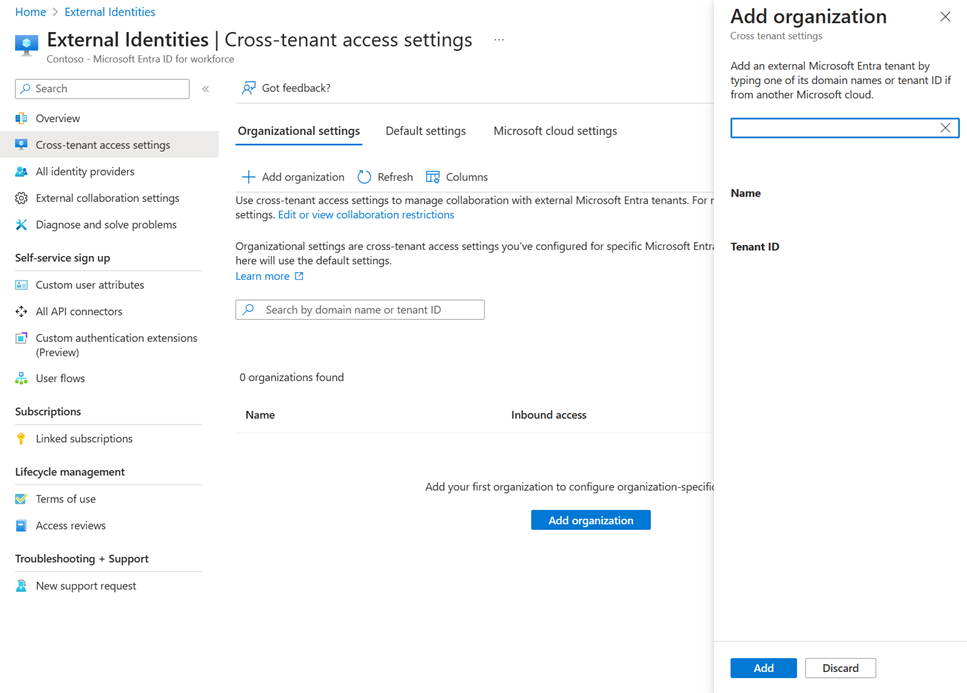Click the Linked subscriptions key icon
The height and width of the screenshot is (693, 967).
(x=22, y=438)
